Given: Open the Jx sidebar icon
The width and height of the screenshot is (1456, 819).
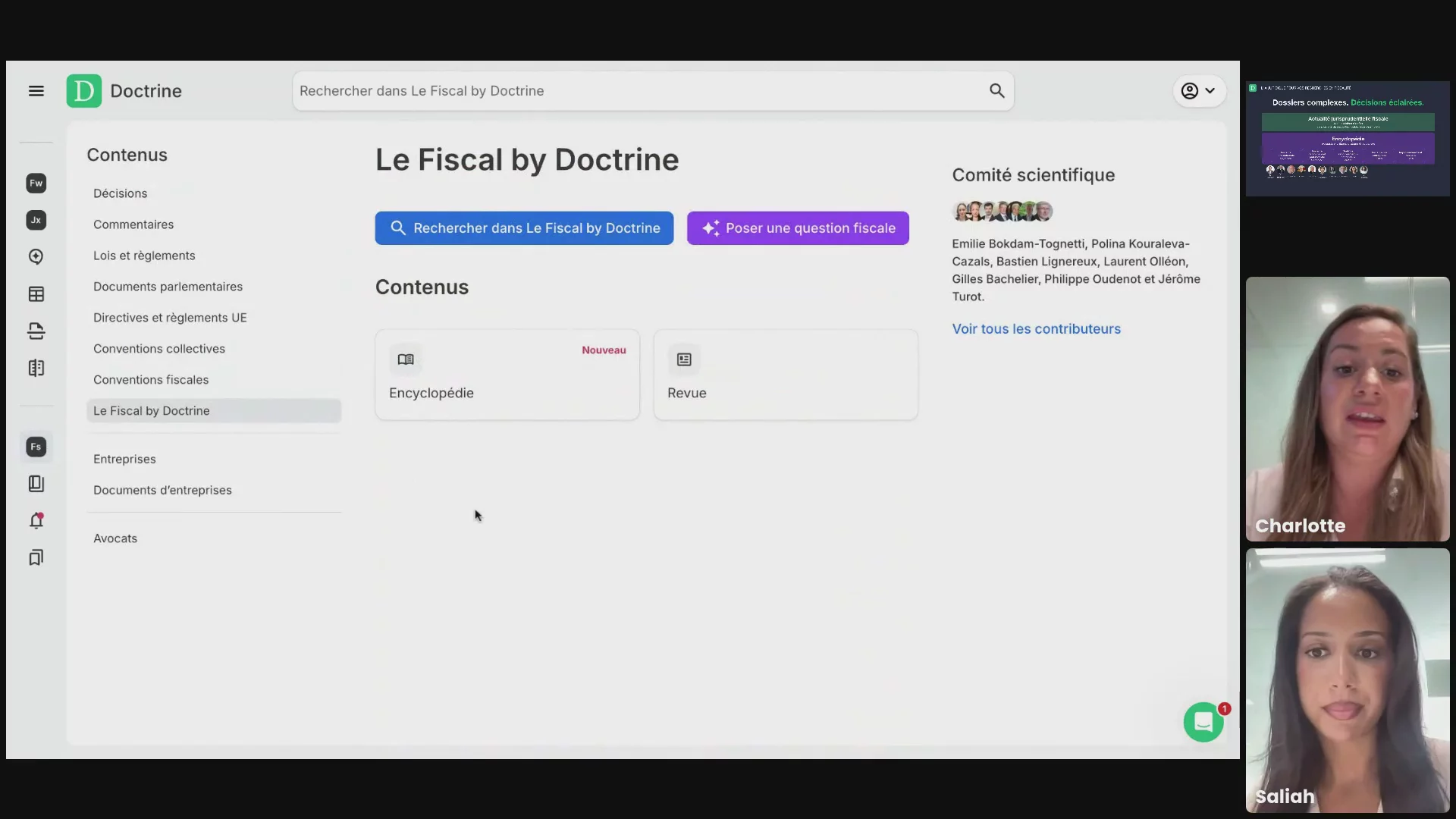Looking at the screenshot, I should point(36,220).
